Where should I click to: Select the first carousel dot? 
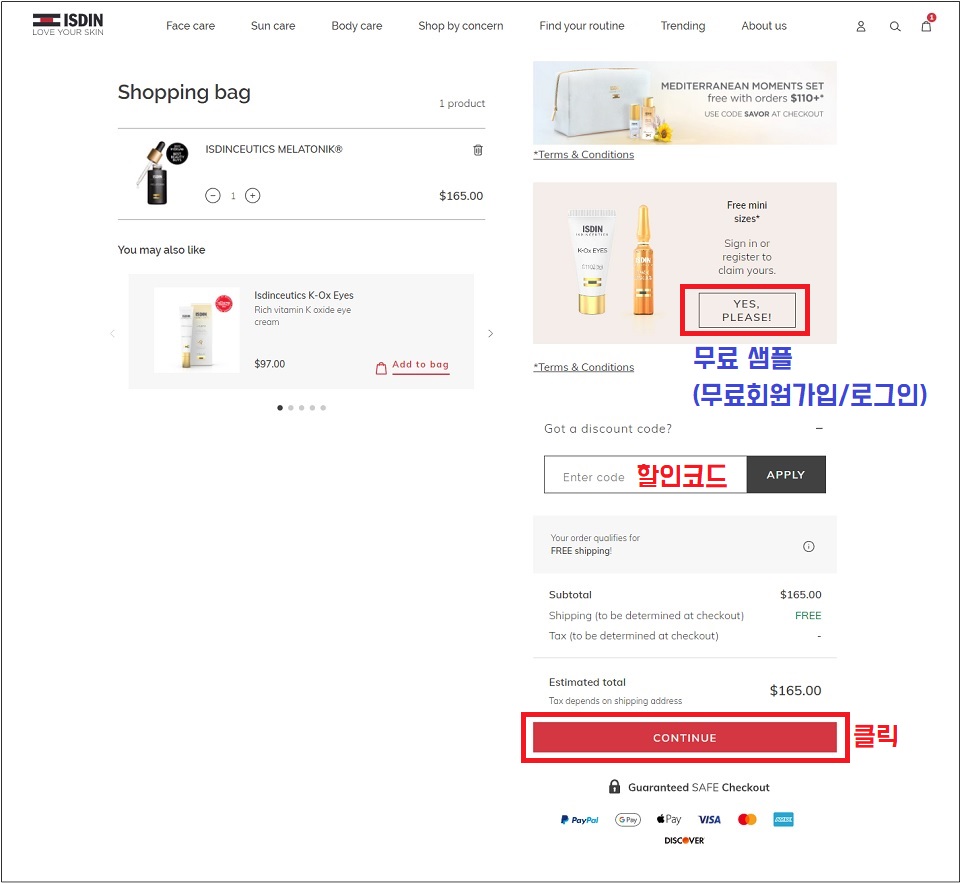pyautogui.click(x=280, y=408)
